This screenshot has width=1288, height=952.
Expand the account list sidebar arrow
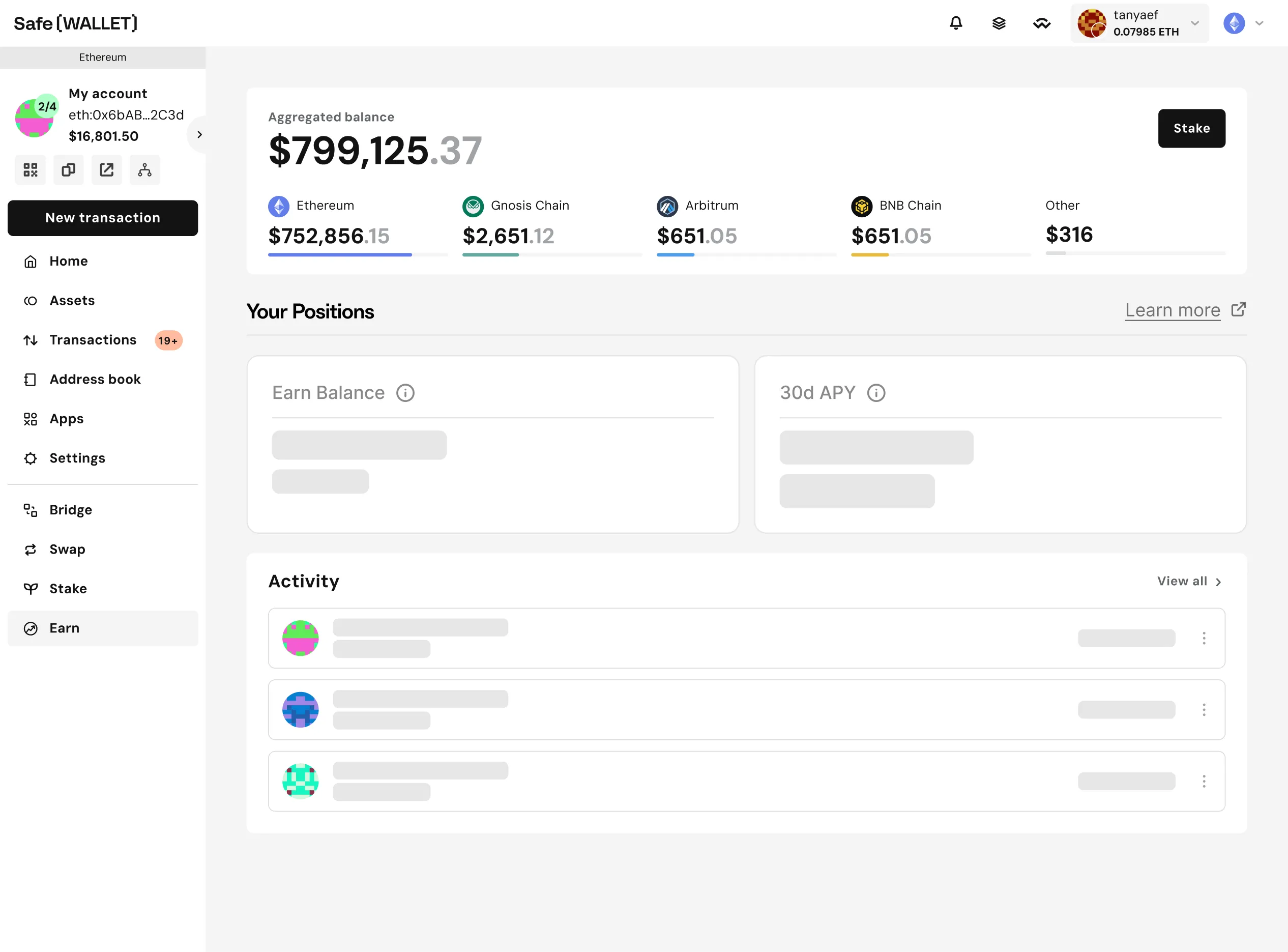(x=199, y=134)
